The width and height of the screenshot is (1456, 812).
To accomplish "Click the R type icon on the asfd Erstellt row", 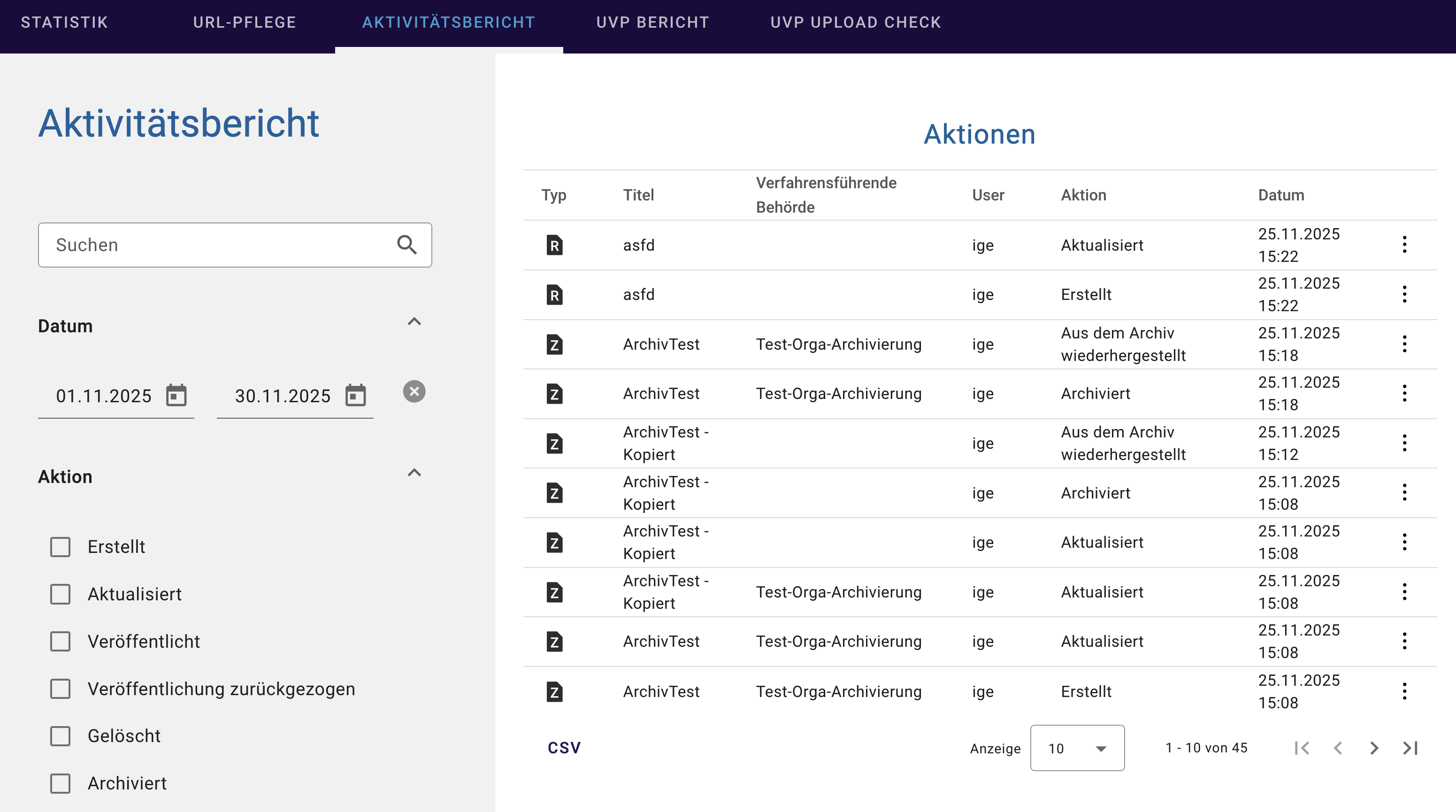I will [x=554, y=294].
